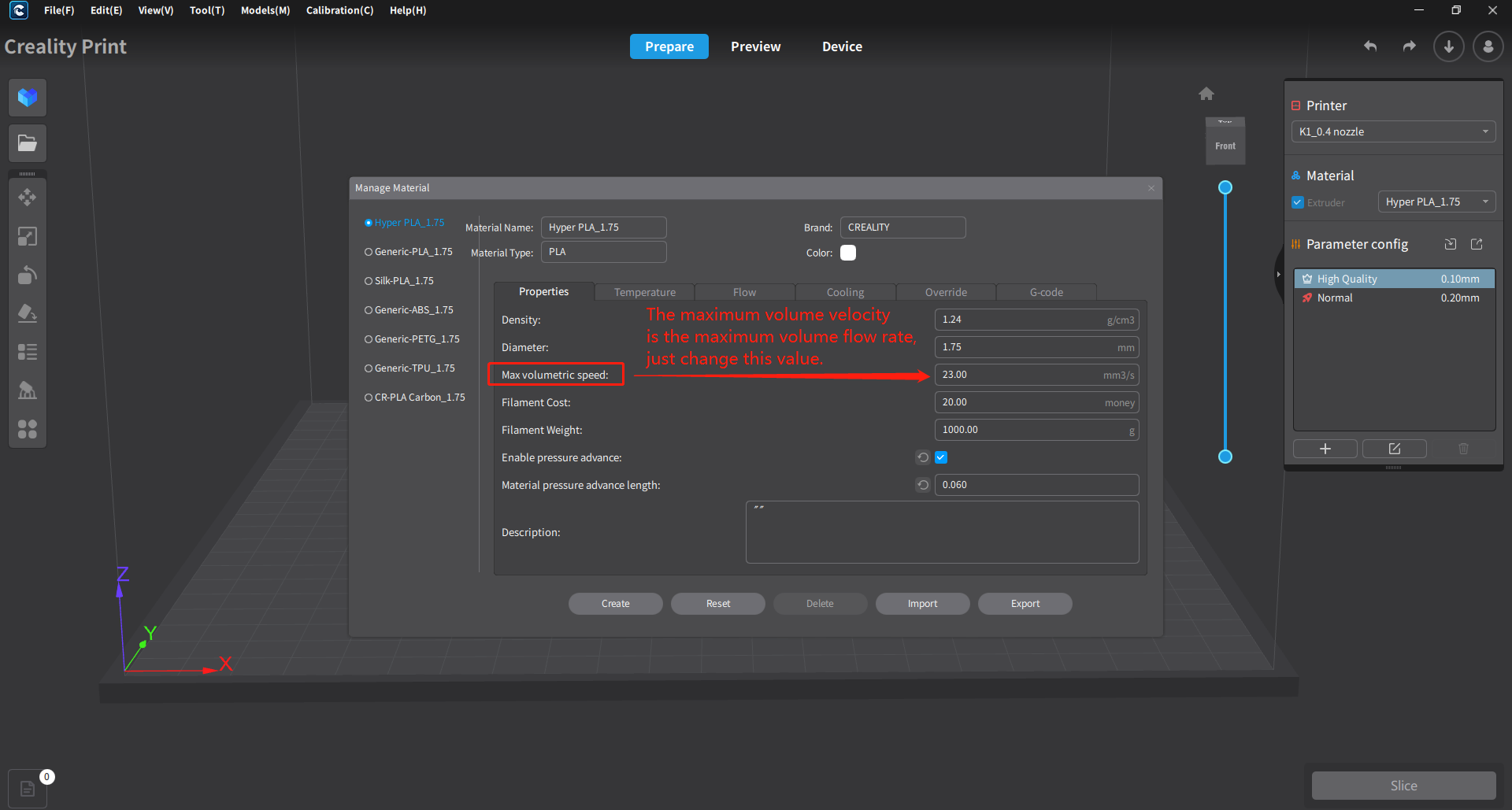Screen dimensions: 1512x810
Task: Select the support tool icon
Action: (x=28, y=390)
